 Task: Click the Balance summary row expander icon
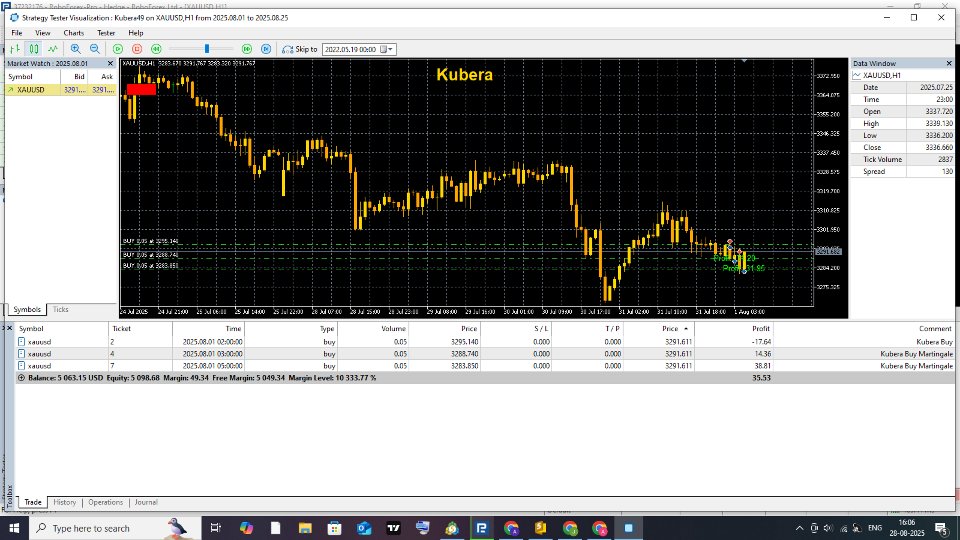point(21,378)
